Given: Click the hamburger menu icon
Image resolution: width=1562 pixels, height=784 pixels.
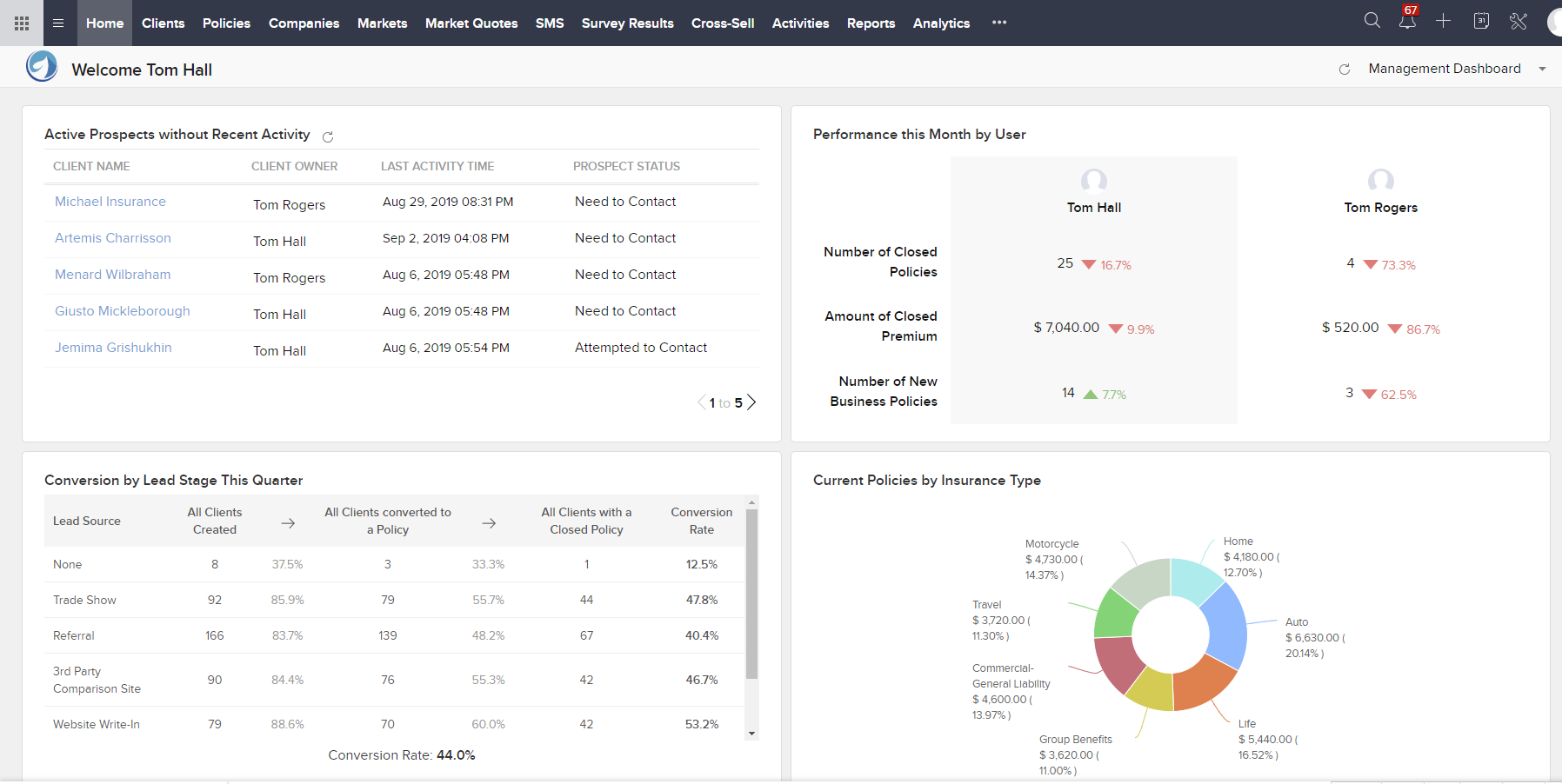Looking at the screenshot, I should (58, 23).
